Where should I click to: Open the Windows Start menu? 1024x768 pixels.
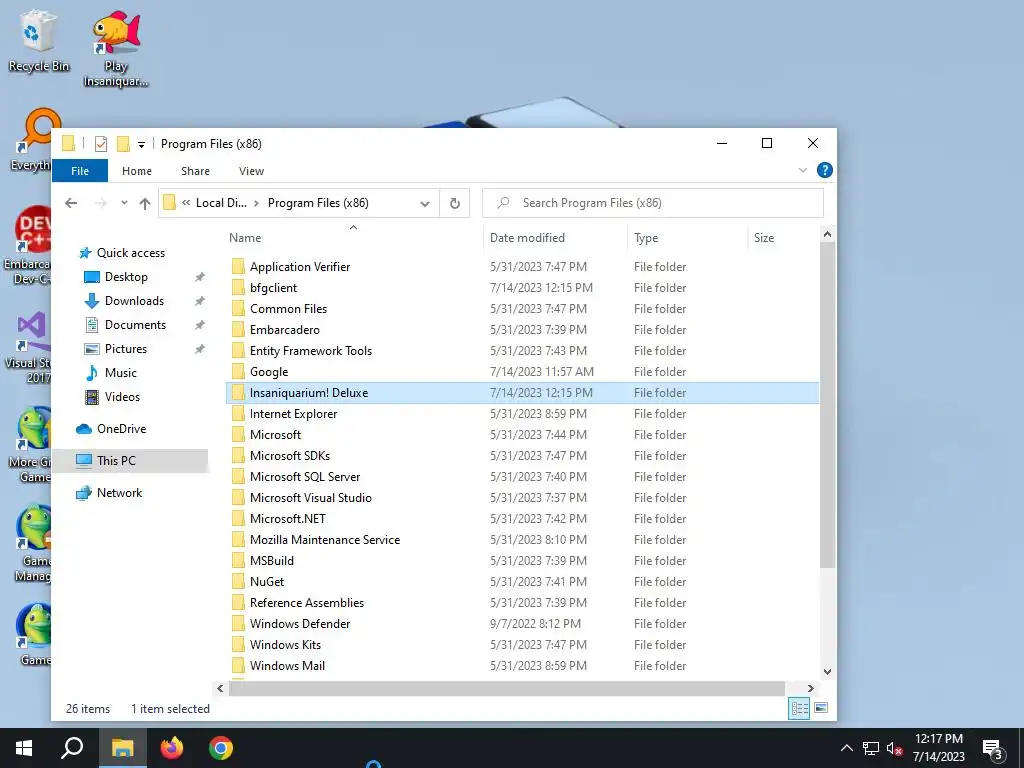[24, 748]
